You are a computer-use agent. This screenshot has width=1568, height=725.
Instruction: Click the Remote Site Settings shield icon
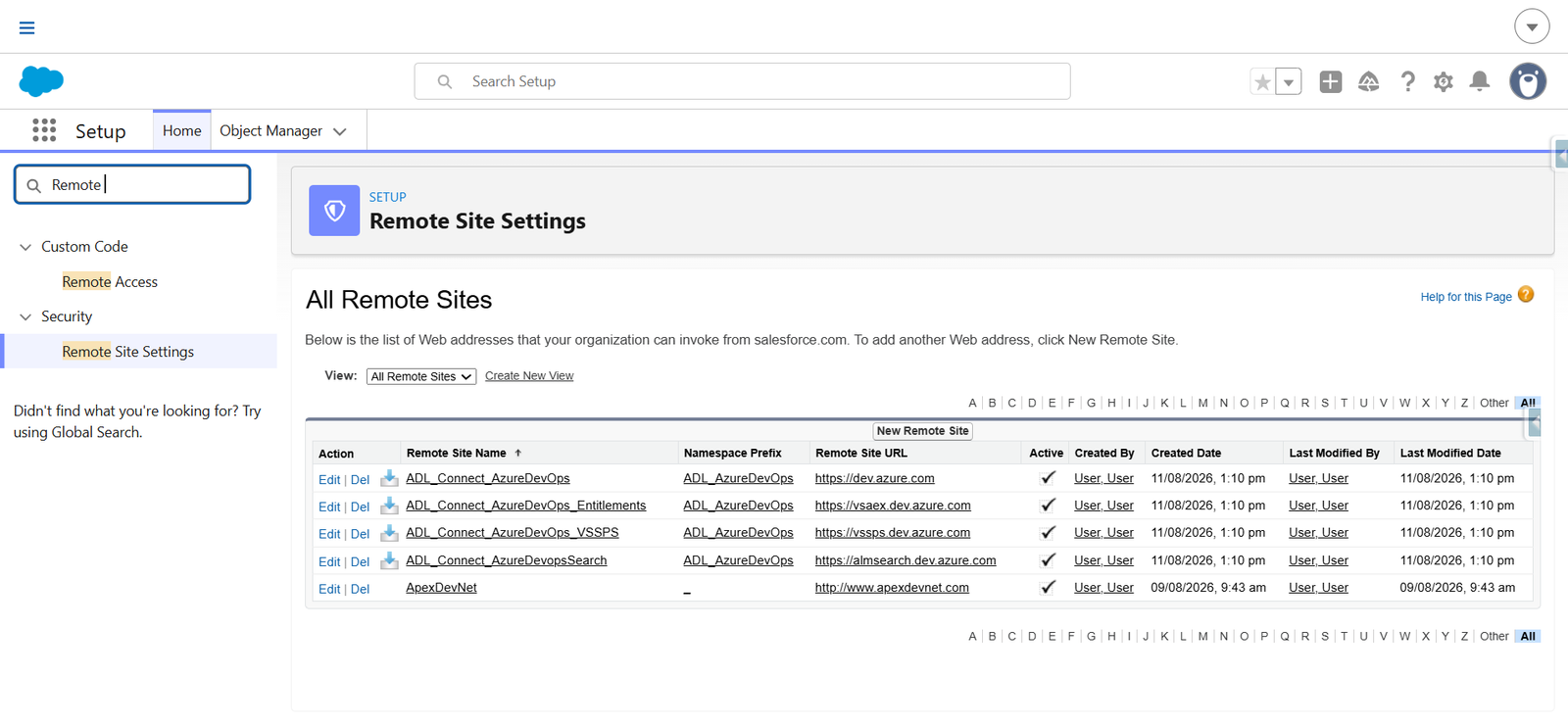click(334, 211)
